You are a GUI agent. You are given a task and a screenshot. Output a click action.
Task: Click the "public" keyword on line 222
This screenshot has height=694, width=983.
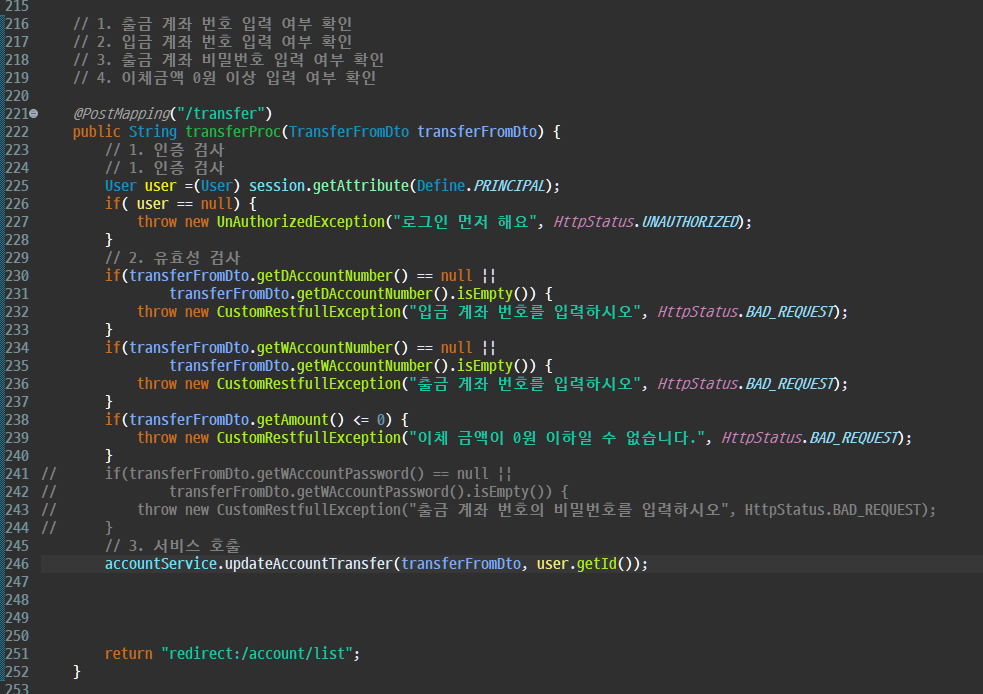[97, 132]
